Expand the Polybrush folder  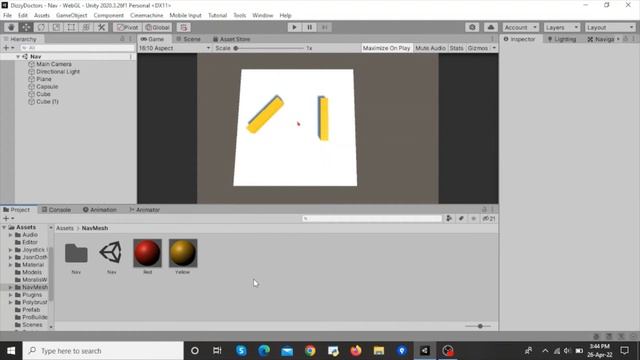pyautogui.click(x=11, y=302)
